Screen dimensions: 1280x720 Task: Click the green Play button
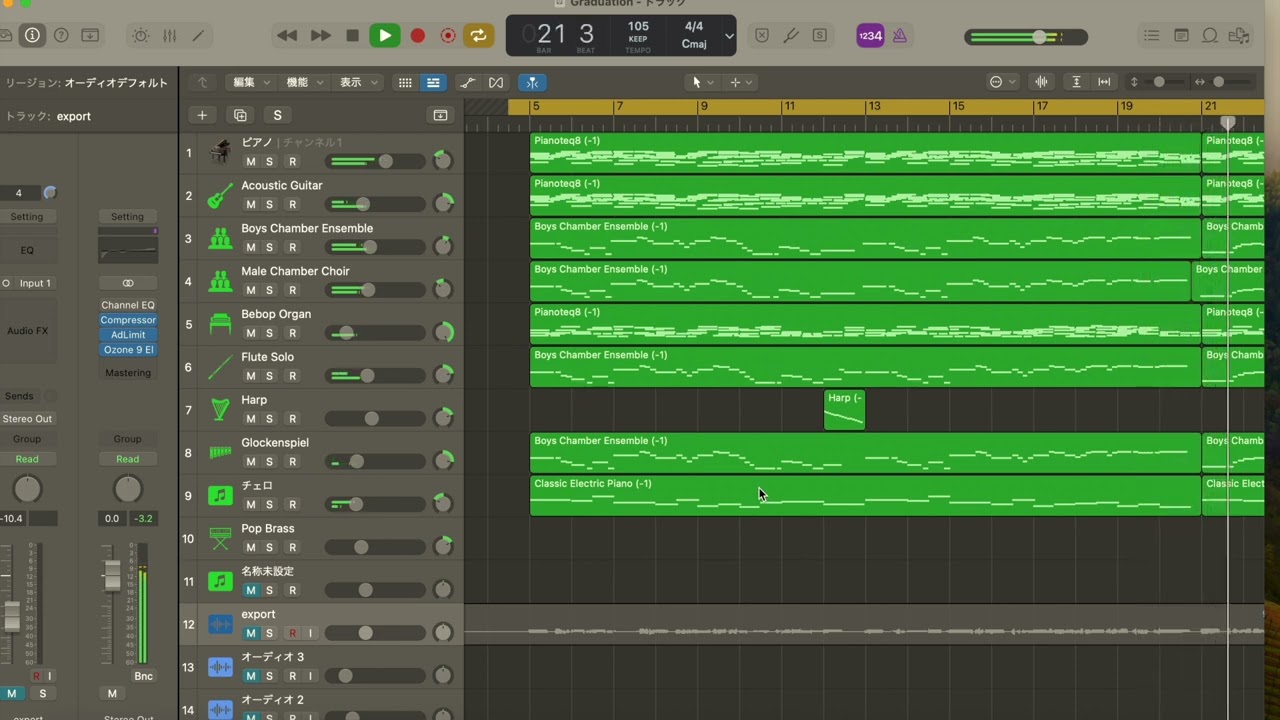(x=384, y=36)
